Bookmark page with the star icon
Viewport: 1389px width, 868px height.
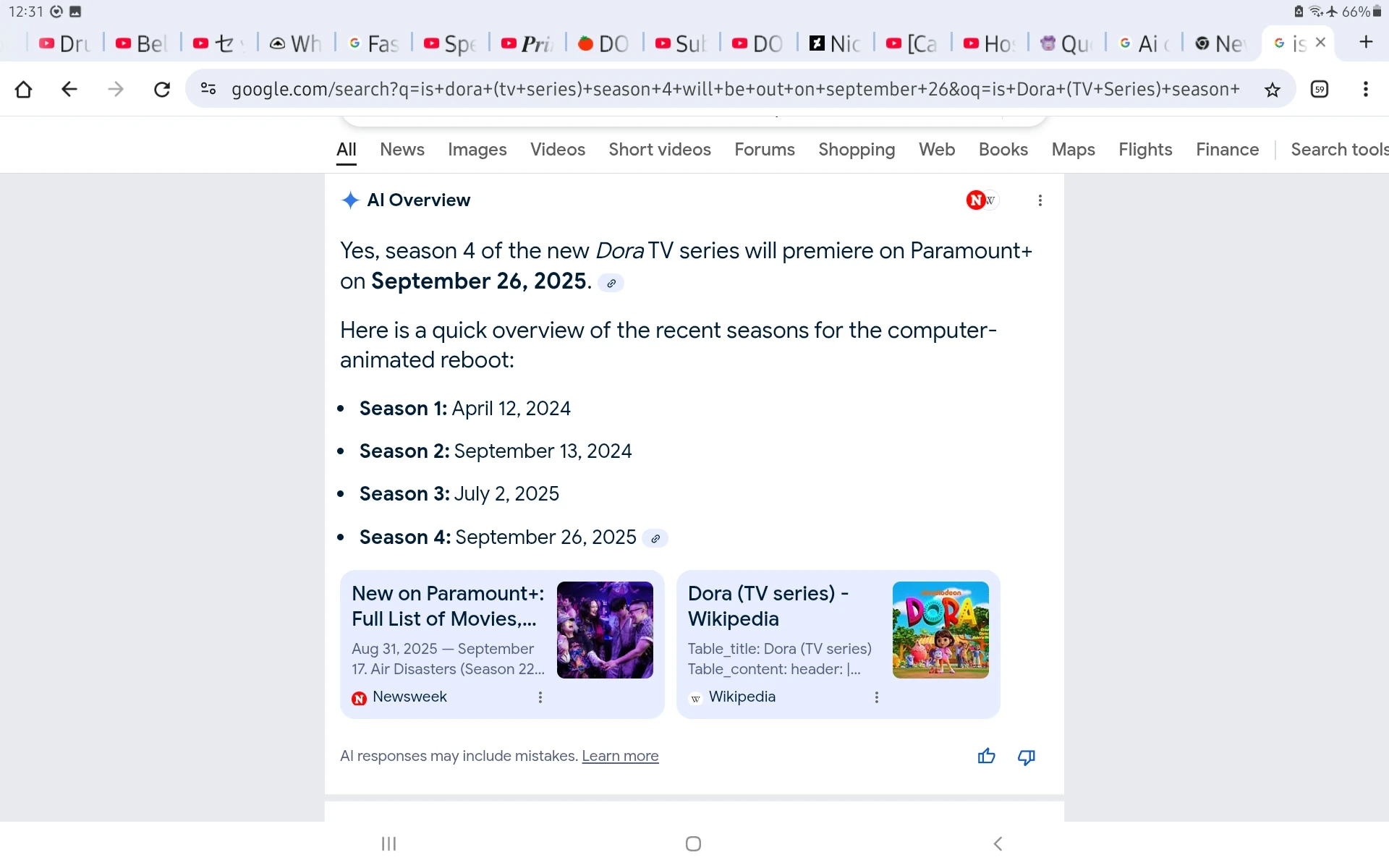click(1272, 89)
